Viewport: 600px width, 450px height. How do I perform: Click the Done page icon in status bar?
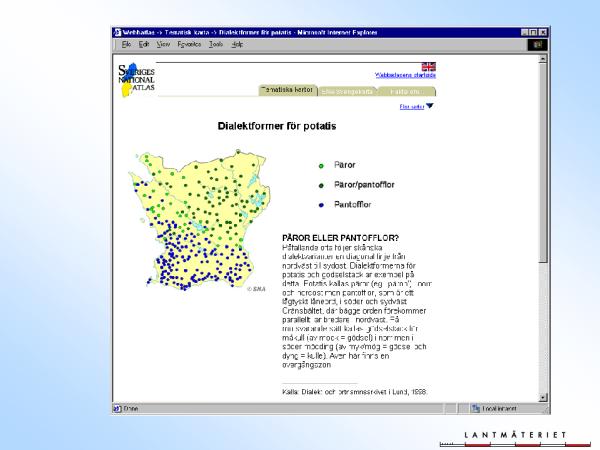click(117, 409)
